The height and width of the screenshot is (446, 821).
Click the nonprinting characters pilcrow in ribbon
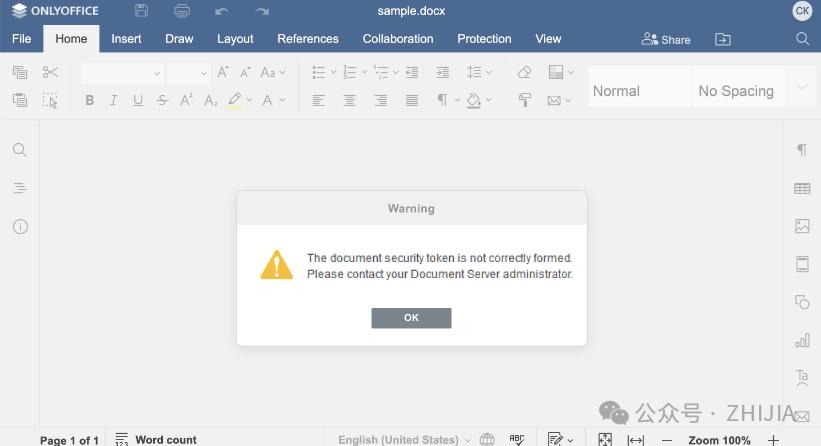443,100
